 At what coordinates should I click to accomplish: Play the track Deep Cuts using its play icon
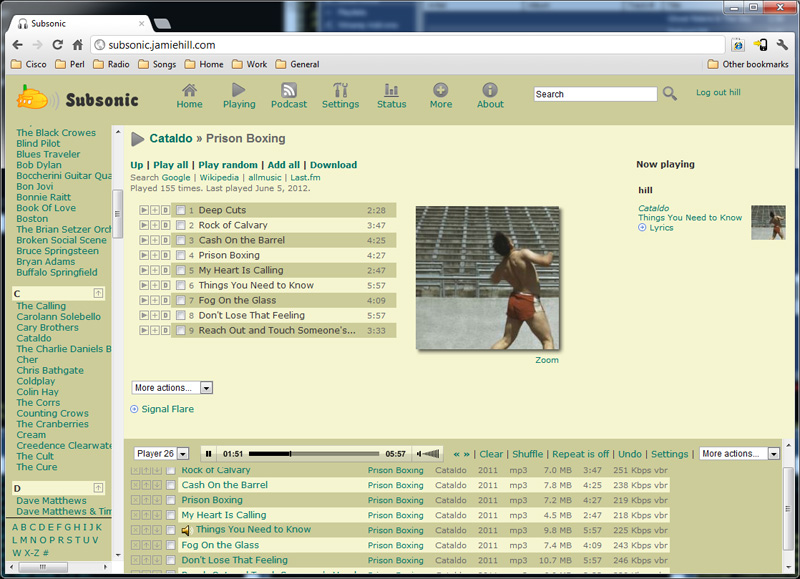tap(144, 210)
